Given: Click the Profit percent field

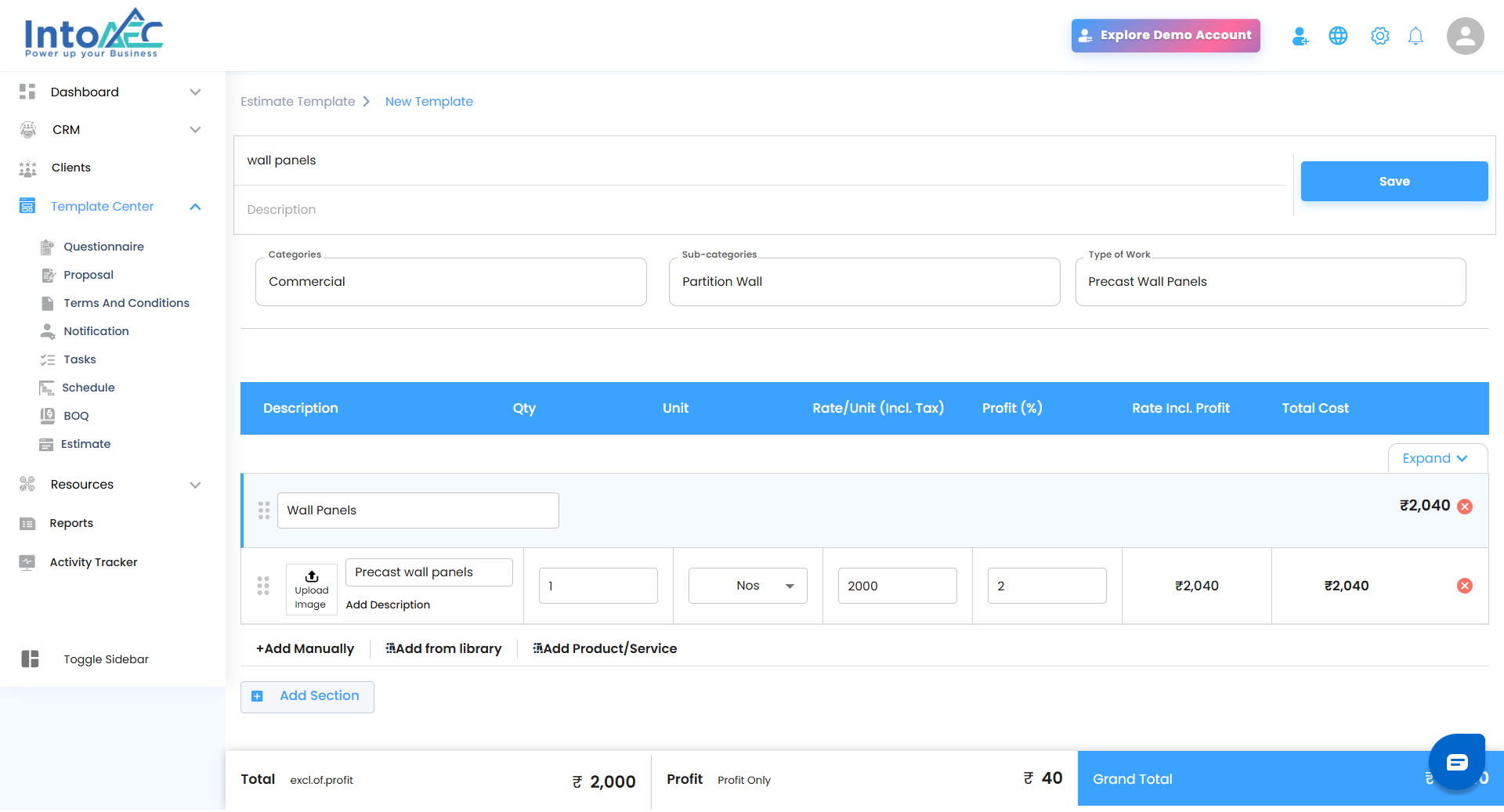Looking at the screenshot, I should pos(1047,586).
